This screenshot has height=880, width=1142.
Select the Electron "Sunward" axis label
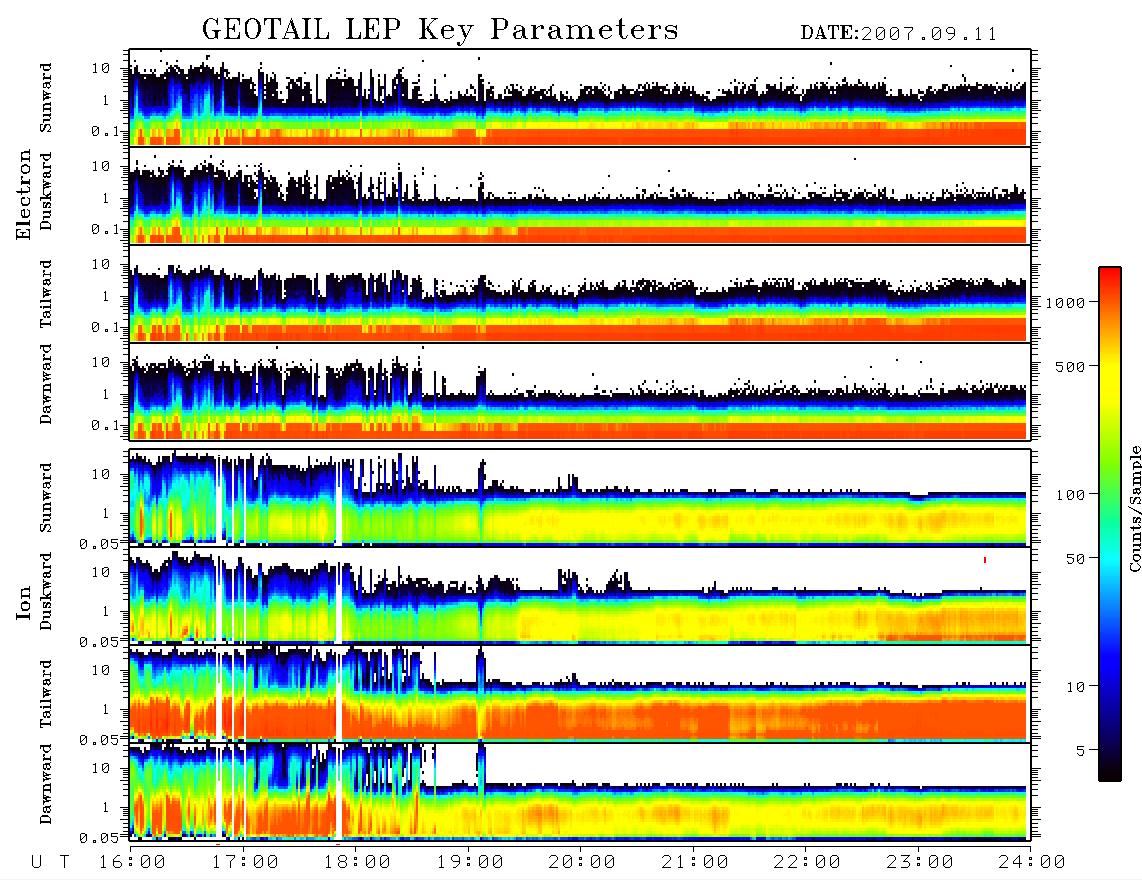pyautogui.click(x=46, y=98)
